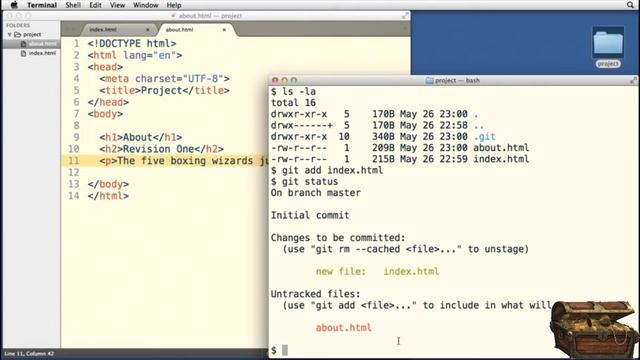Click the terminal prompt cursor

[x=284, y=350]
